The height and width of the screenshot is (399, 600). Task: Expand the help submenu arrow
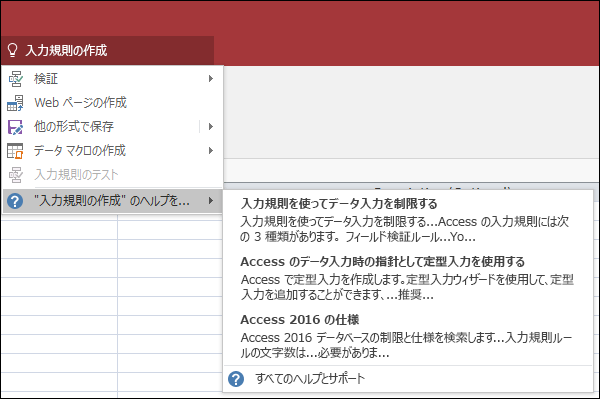pyautogui.click(x=210, y=200)
